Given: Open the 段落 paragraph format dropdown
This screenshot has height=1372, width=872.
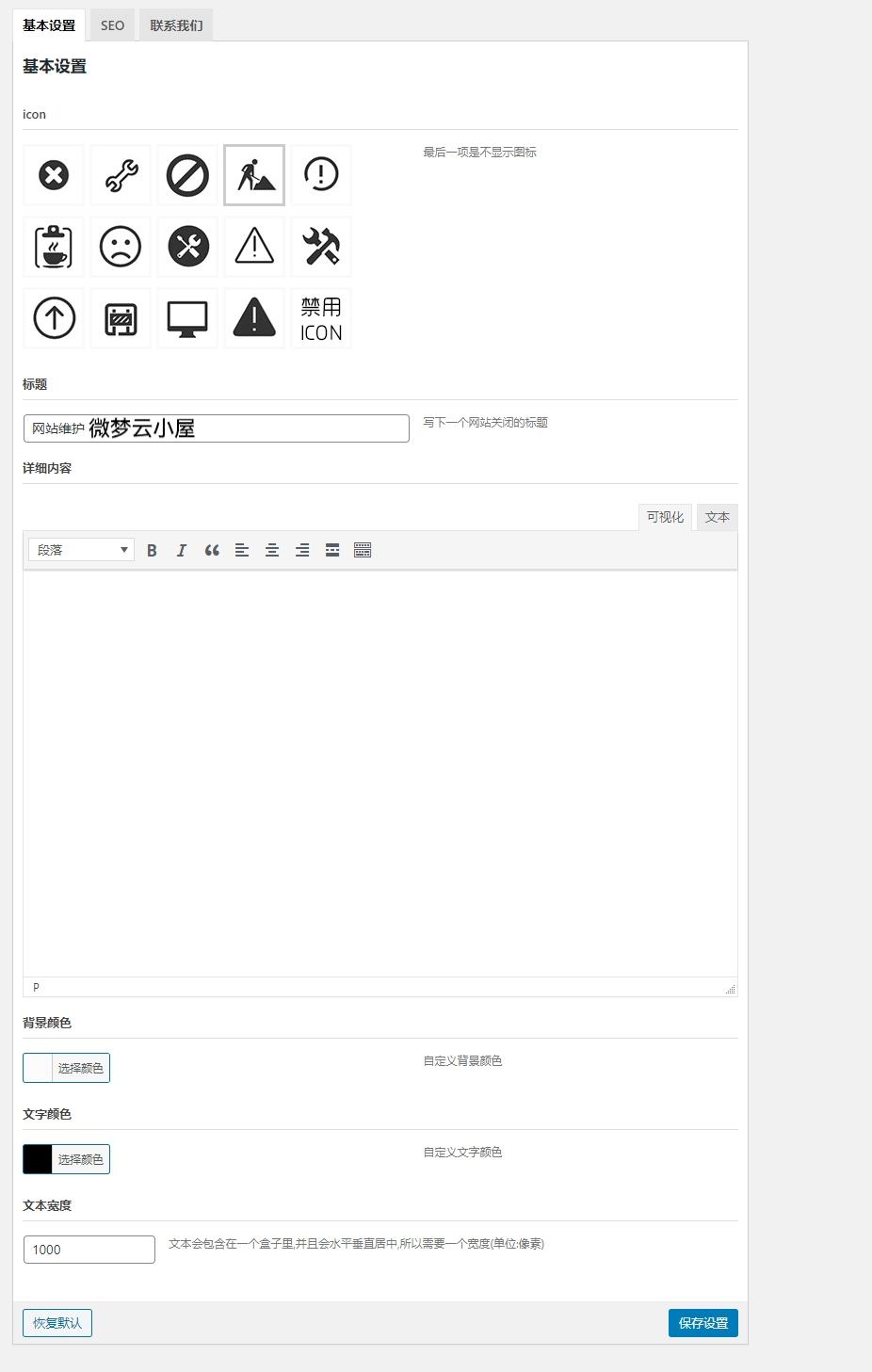Looking at the screenshot, I should point(82,550).
